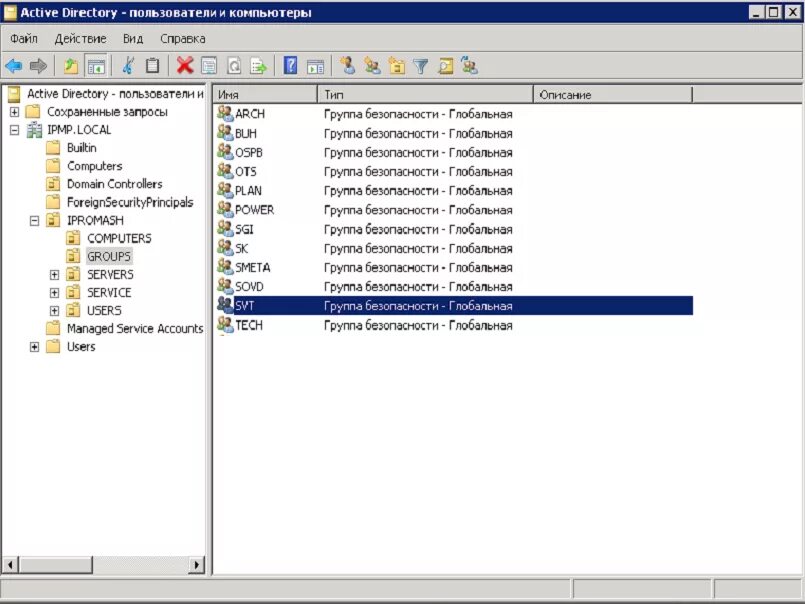Click the SERVICE folder icon
Image resolution: width=805 pixels, height=604 pixels.
pyautogui.click(x=73, y=292)
